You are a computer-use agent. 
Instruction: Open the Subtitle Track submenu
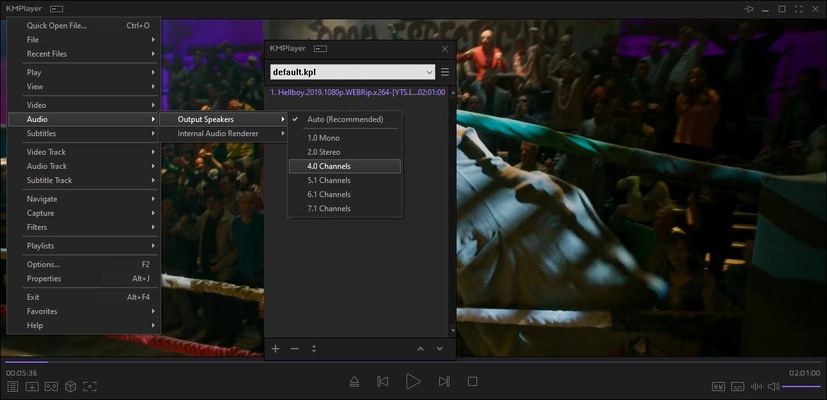(84, 180)
